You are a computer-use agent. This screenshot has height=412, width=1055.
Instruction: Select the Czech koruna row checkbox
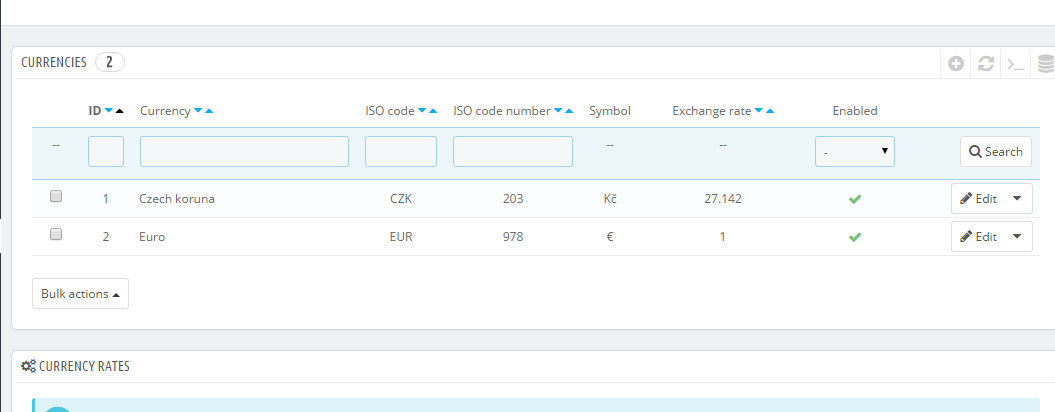(56, 197)
